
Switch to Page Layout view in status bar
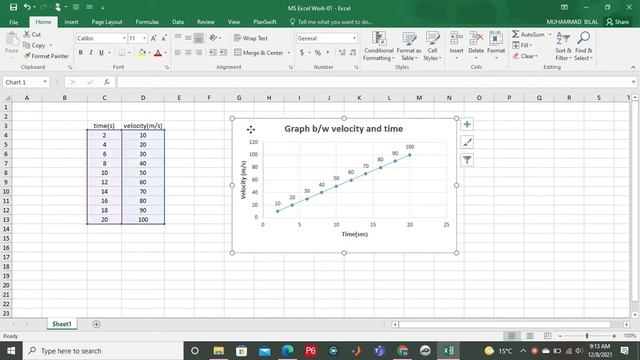[530, 336]
